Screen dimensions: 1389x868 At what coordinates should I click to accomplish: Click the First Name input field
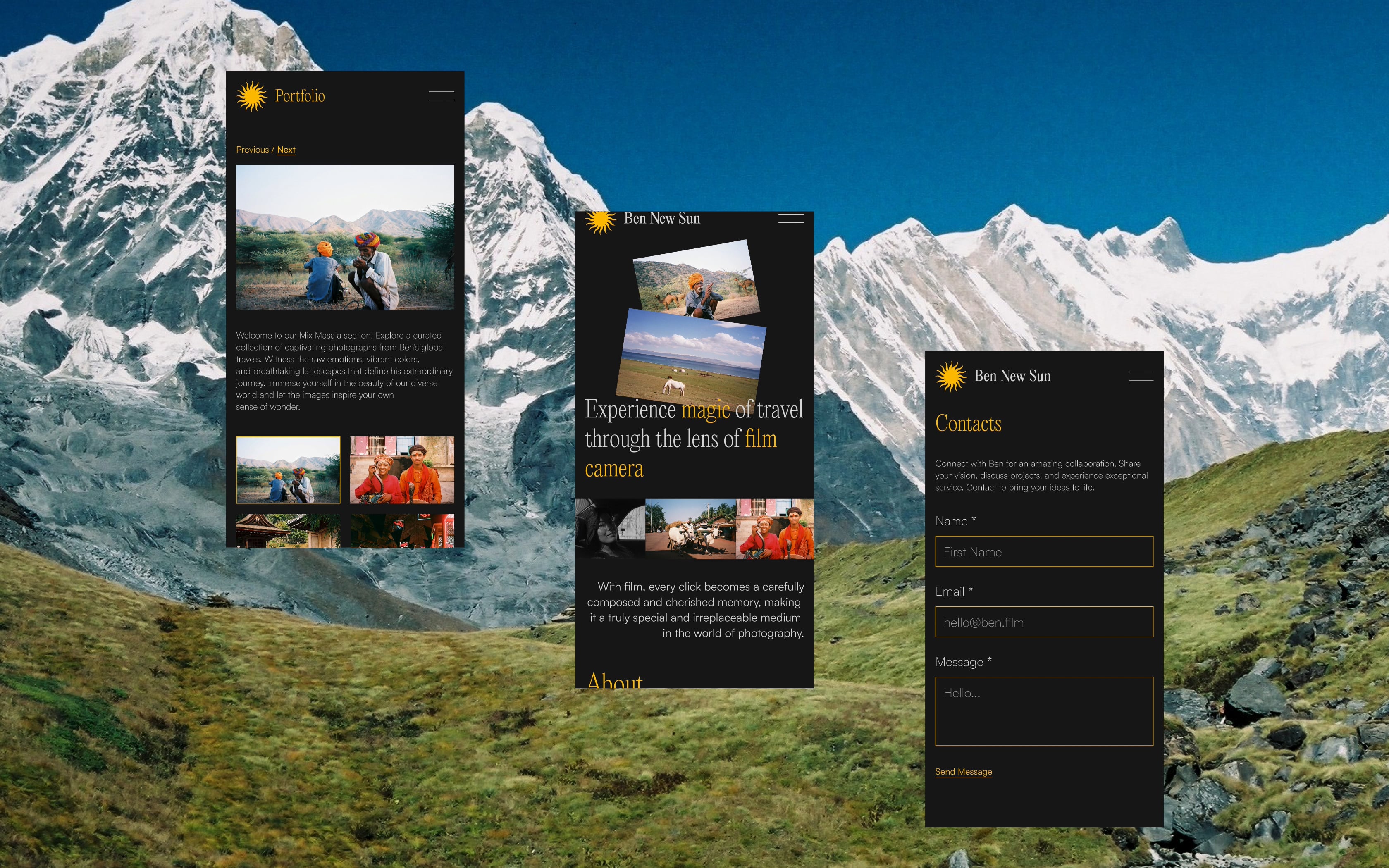click(x=1044, y=552)
